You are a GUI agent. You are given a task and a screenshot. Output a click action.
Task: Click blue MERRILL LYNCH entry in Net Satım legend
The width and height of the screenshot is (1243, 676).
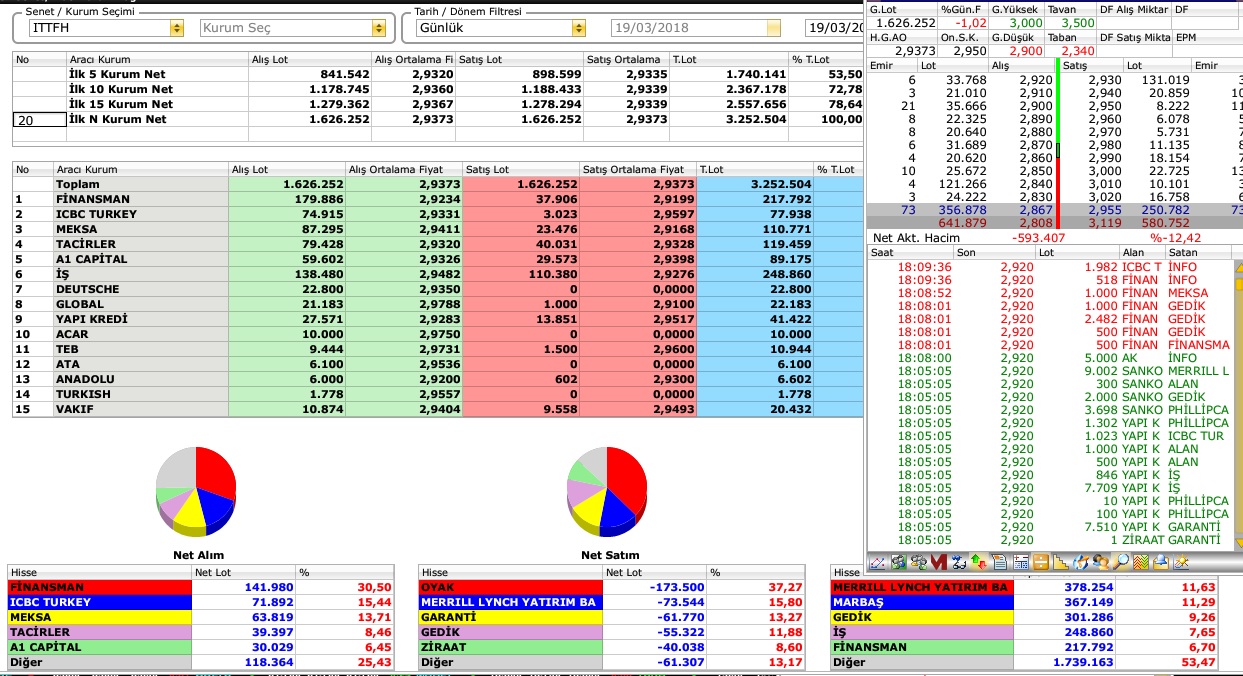coord(510,602)
